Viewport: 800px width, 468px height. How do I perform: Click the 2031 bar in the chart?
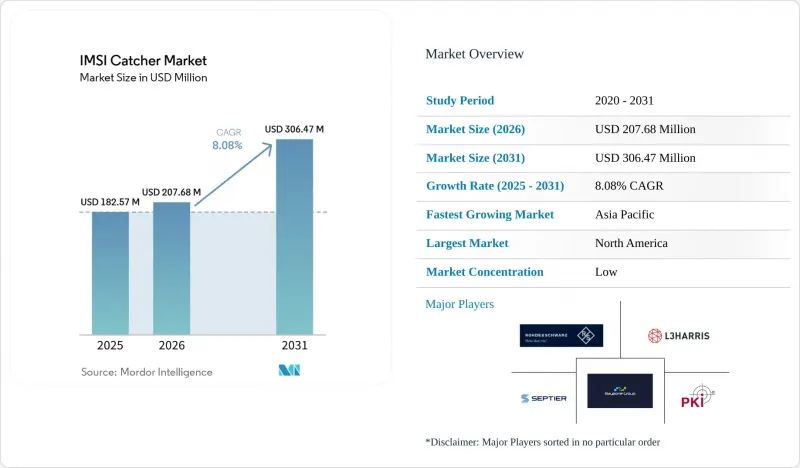tap(294, 237)
